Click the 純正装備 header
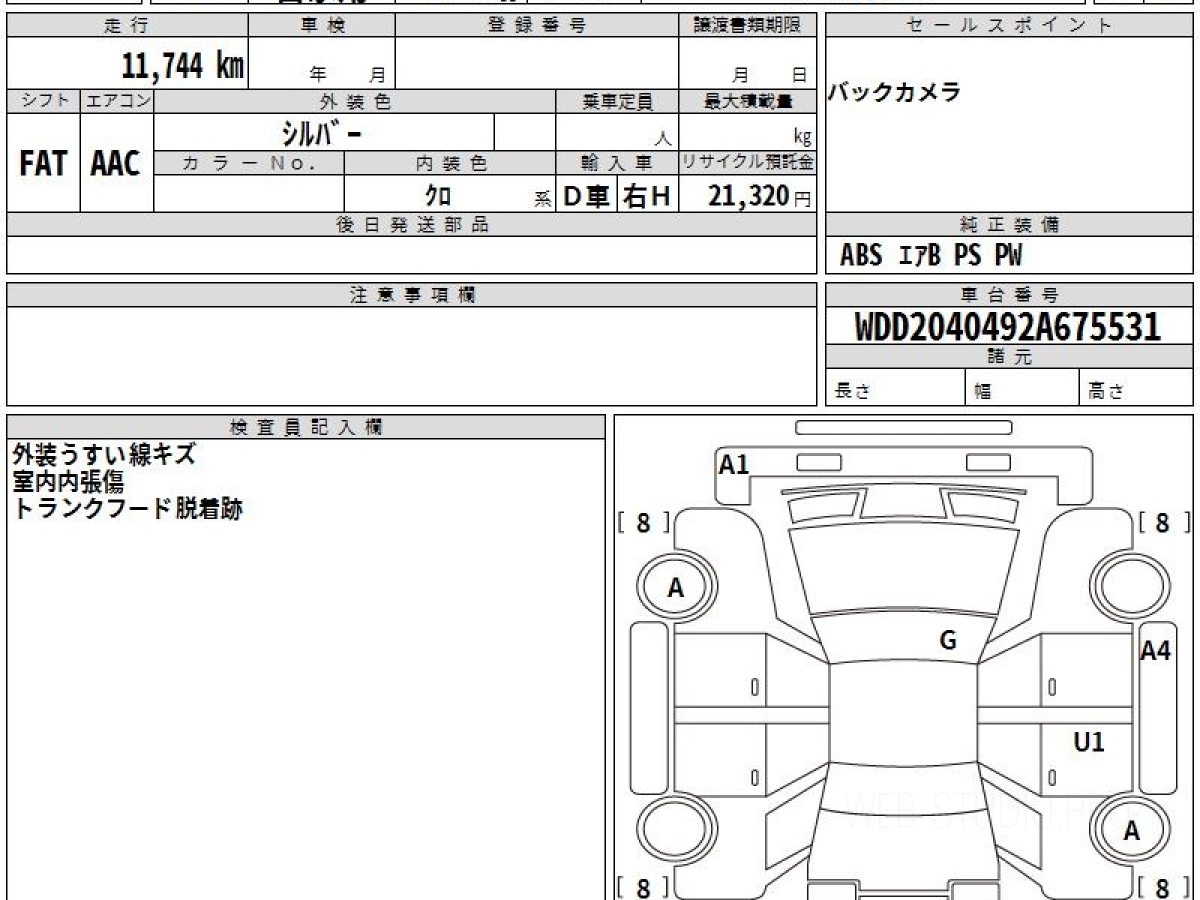Screen dimensions: 1200x900 (1009, 225)
